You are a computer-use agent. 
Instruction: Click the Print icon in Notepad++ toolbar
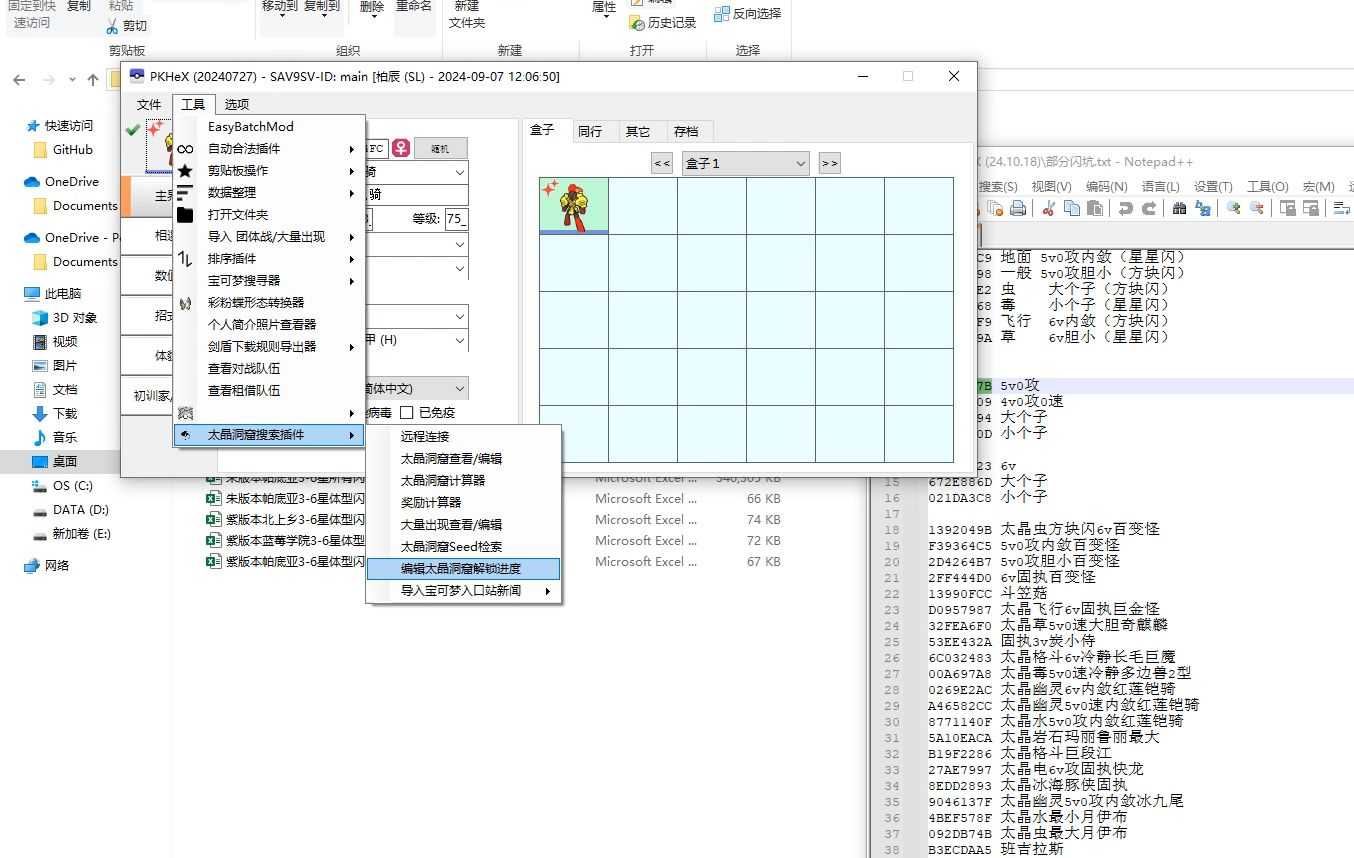[x=1017, y=209]
